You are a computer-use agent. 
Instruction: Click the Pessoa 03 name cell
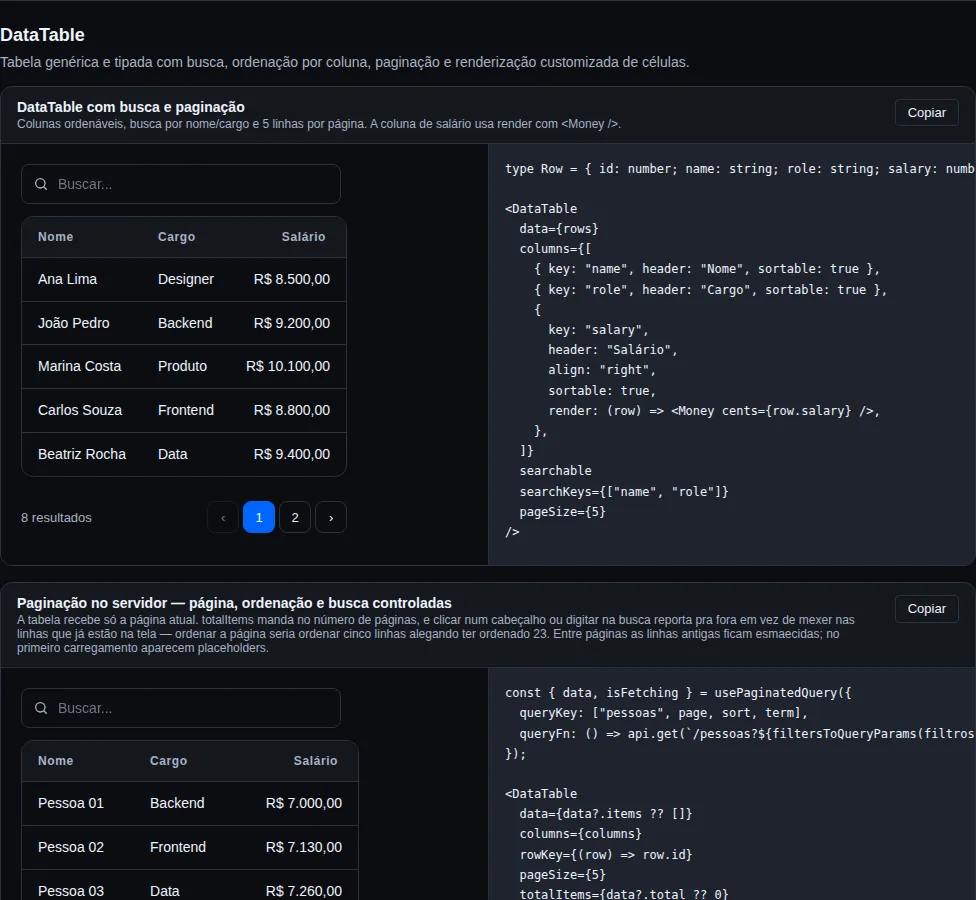70,891
